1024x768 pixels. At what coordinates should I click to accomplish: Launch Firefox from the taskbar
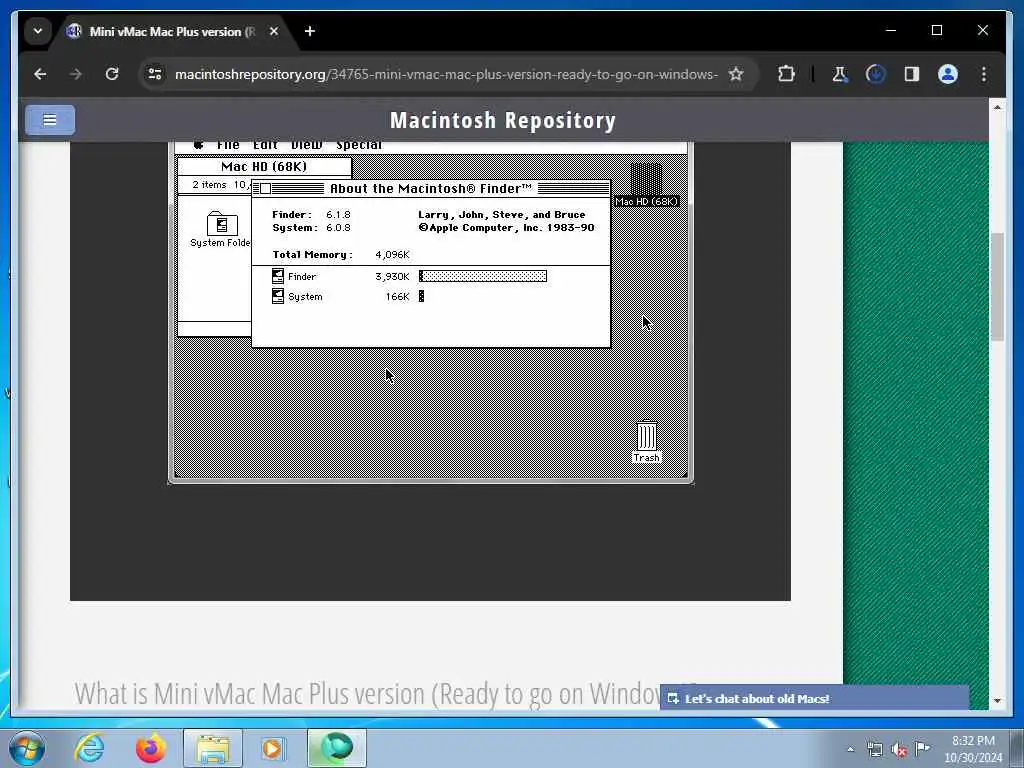[151, 748]
